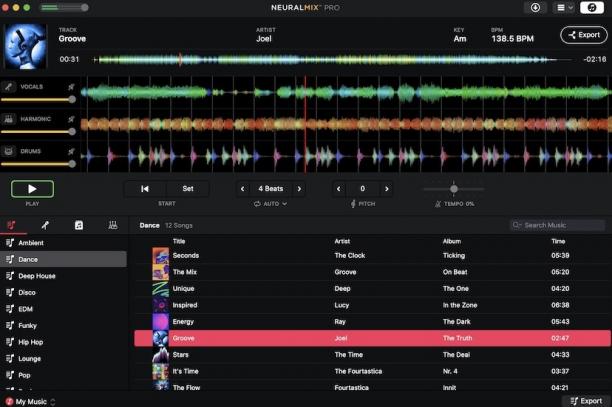Seek in the overview waveform
Viewport: 612px width, 407px height.
point(334,60)
